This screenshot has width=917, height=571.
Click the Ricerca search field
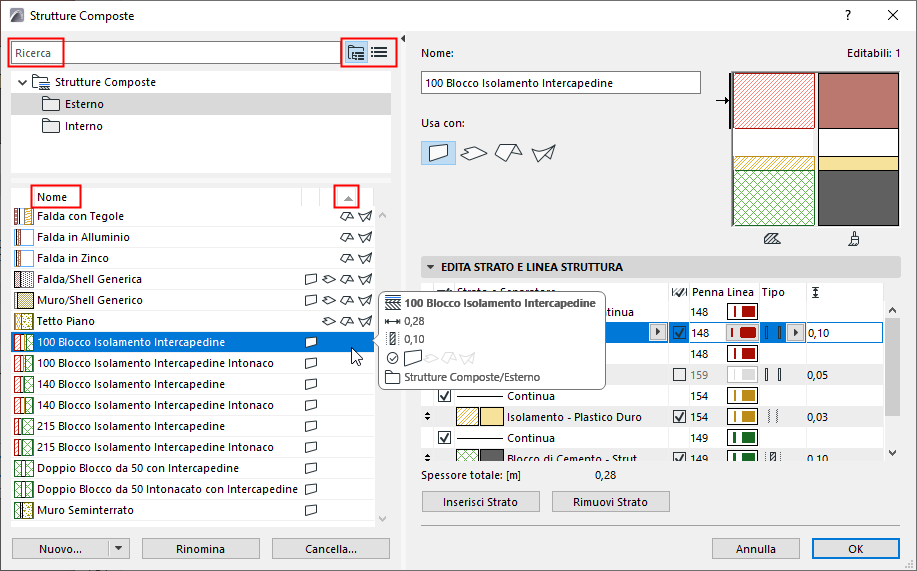click(175, 53)
